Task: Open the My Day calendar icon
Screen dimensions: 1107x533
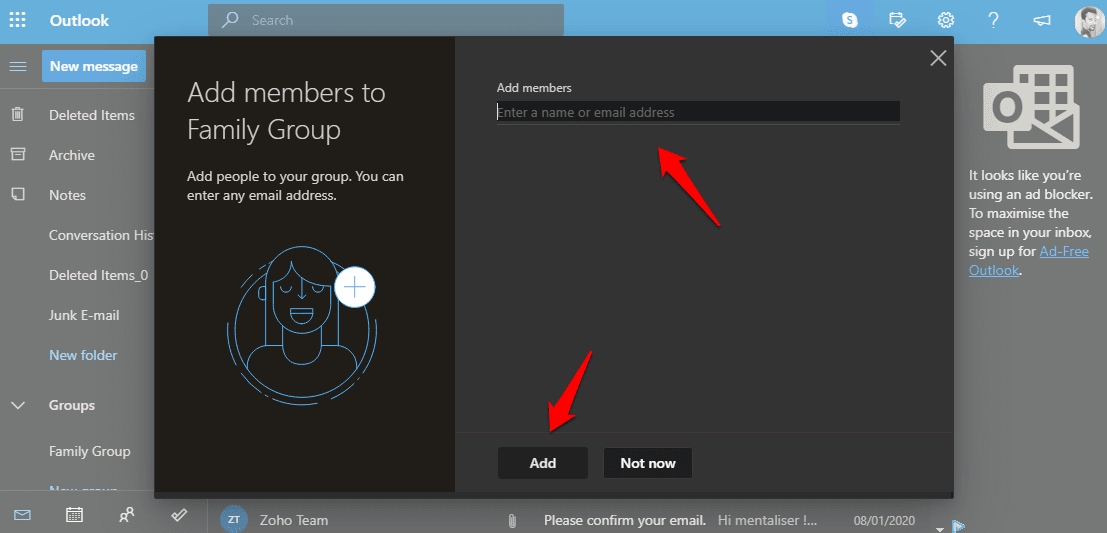Action: coord(897,20)
